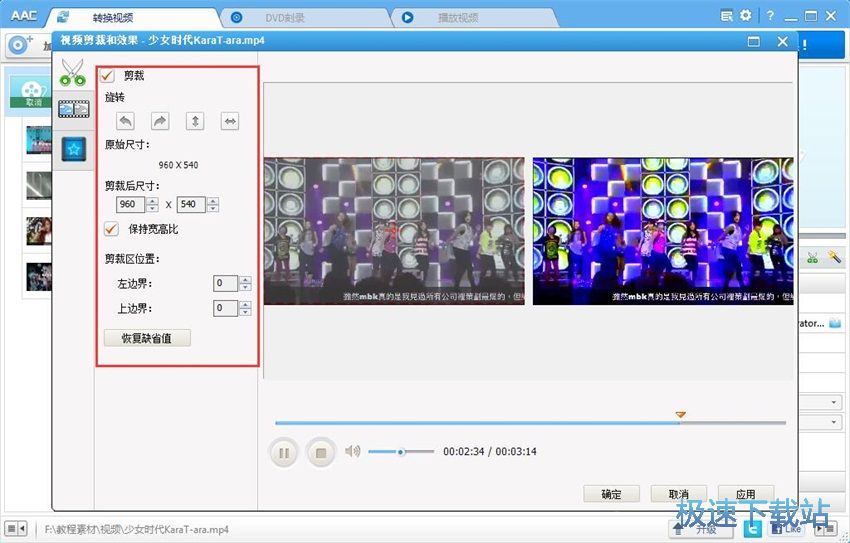Click the crop width field showing 960
The height and width of the screenshot is (543, 850).
coord(131,204)
